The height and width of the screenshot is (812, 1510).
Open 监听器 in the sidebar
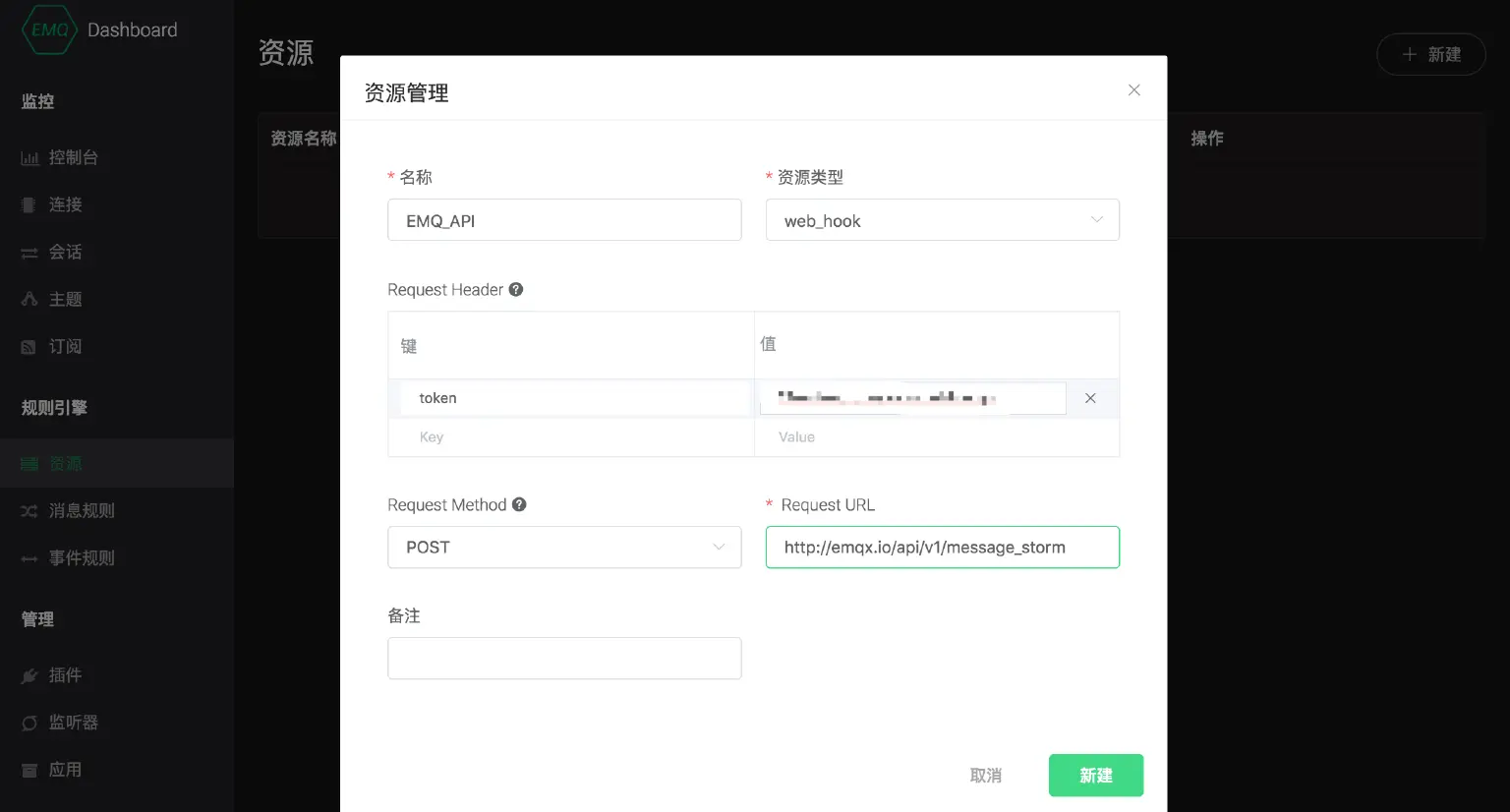point(73,723)
